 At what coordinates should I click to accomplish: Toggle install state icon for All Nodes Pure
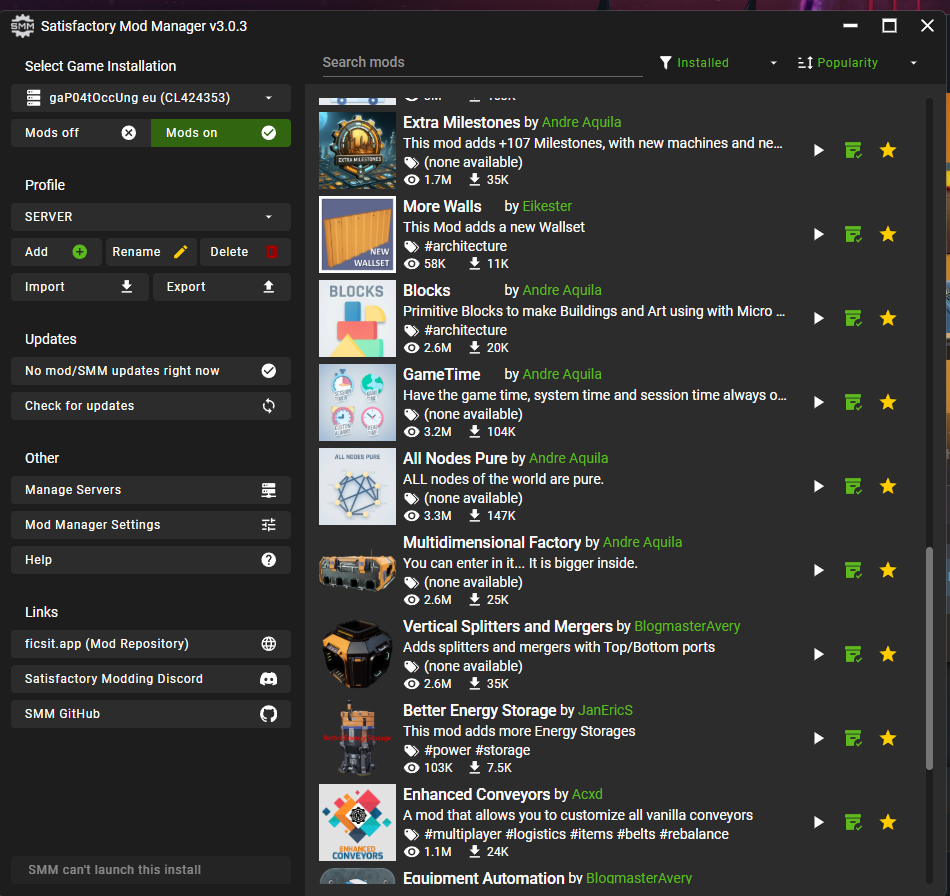tap(853, 486)
